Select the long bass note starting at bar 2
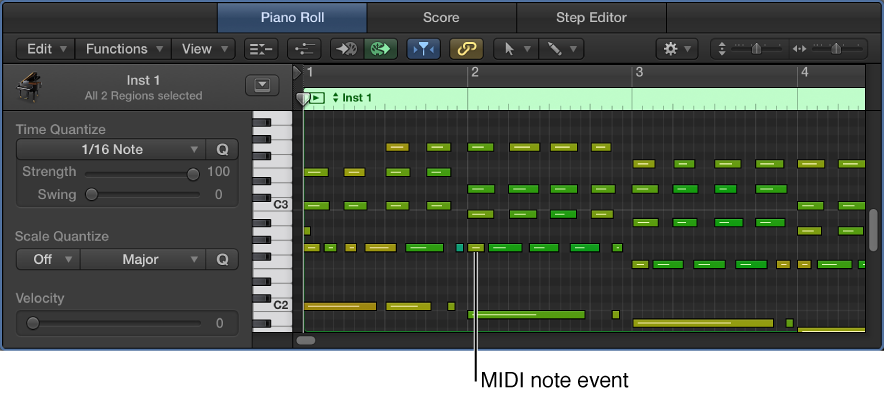Screen dimensions: 886x398 tap(526, 314)
